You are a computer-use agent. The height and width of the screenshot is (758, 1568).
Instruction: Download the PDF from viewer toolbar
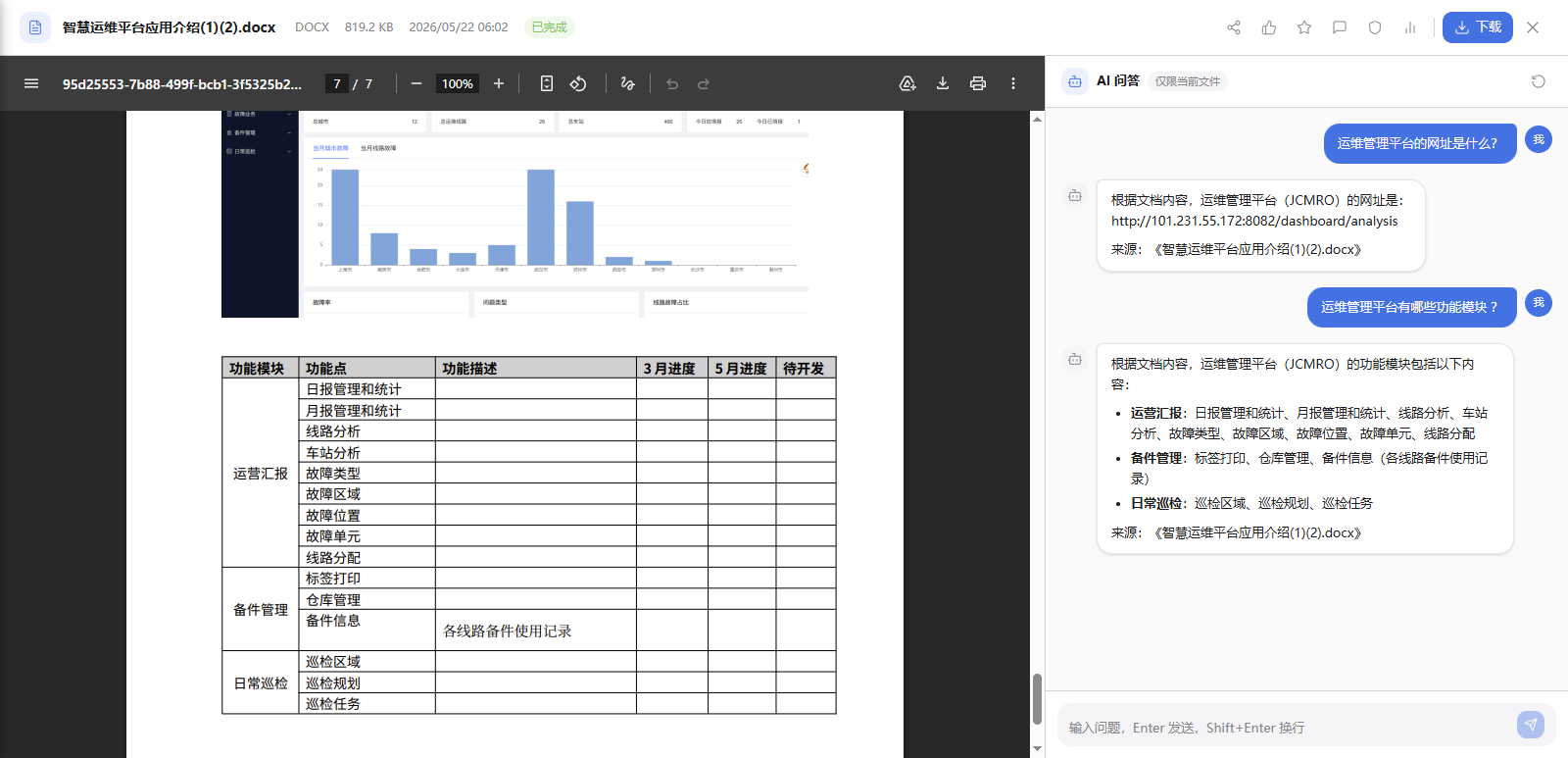point(943,83)
